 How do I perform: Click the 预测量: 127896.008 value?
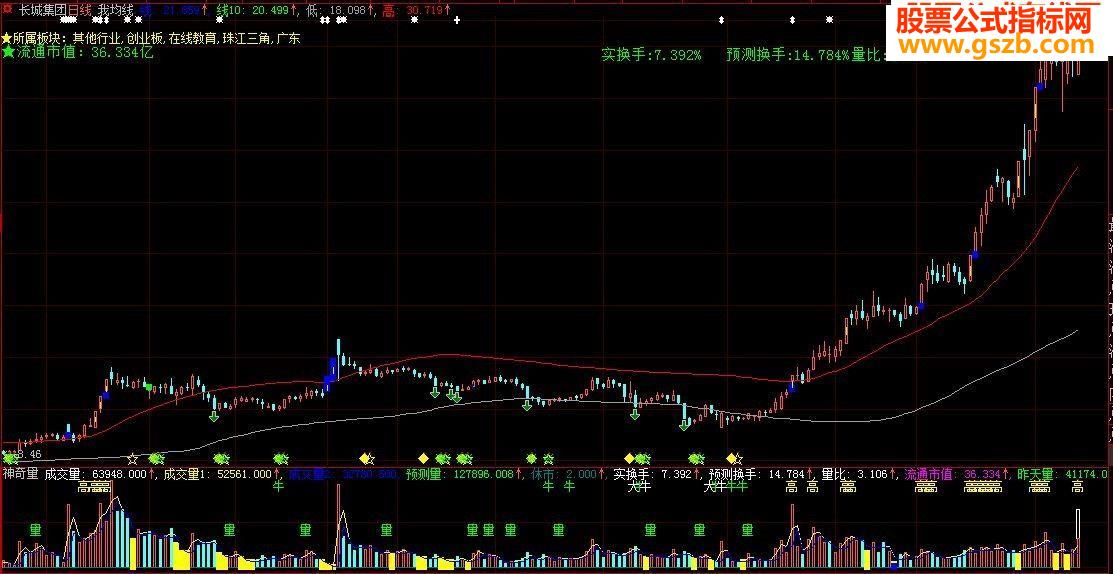coord(461,474)
